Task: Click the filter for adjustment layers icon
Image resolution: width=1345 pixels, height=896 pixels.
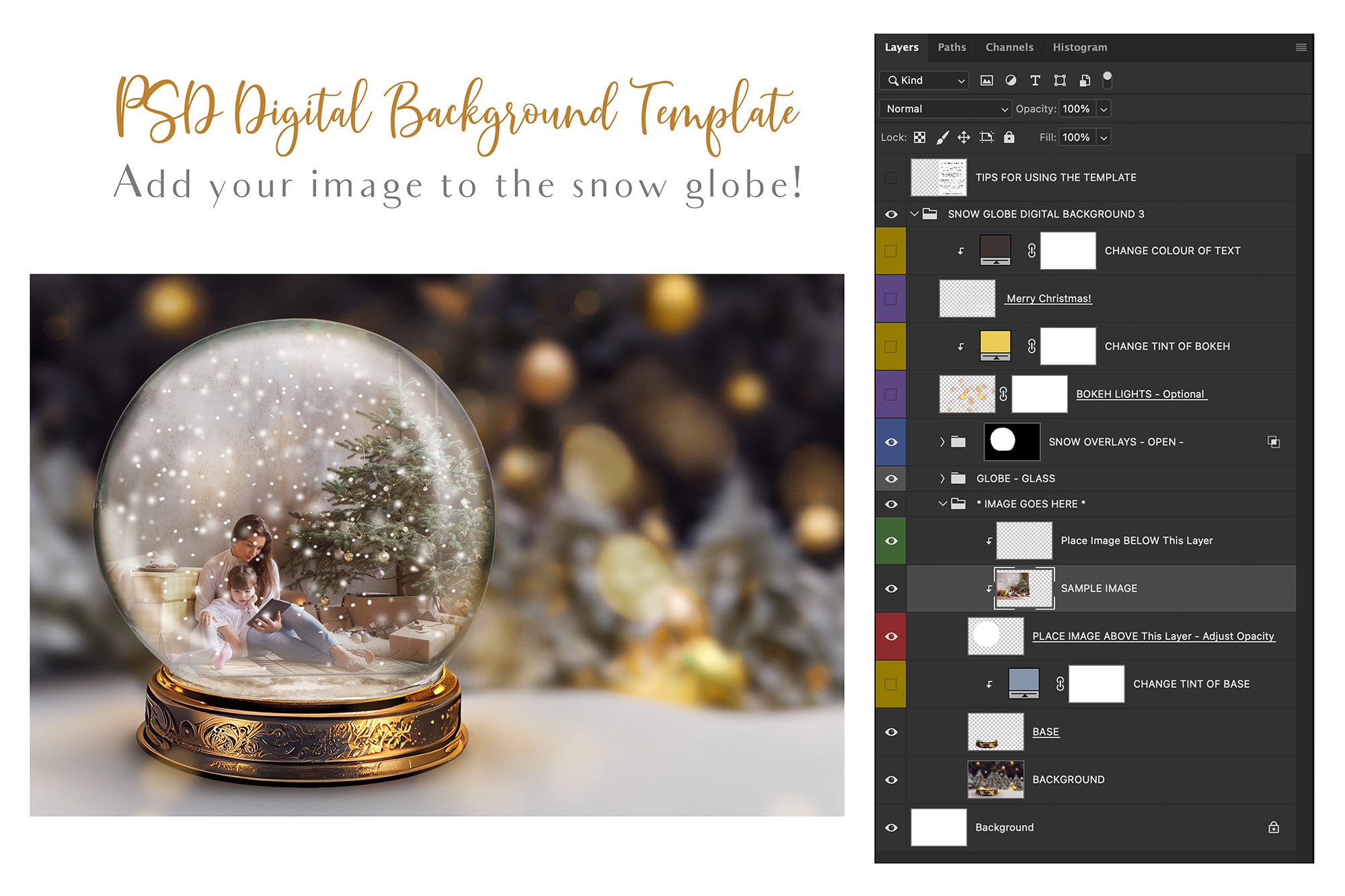Action: tap(1010, 81)
